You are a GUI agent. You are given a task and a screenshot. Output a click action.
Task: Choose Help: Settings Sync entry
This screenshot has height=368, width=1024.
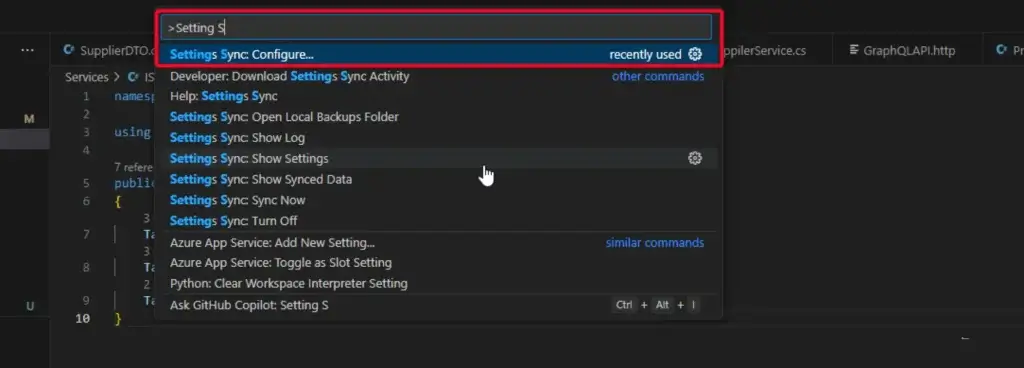(439, 96)
